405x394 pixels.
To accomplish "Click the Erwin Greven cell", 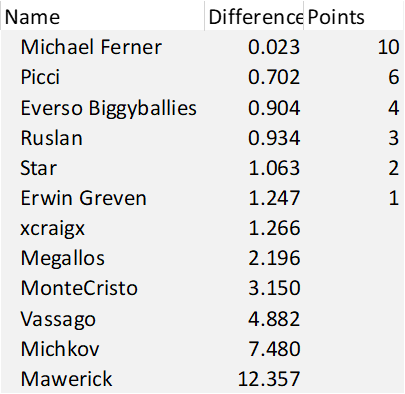I will 103,198.
